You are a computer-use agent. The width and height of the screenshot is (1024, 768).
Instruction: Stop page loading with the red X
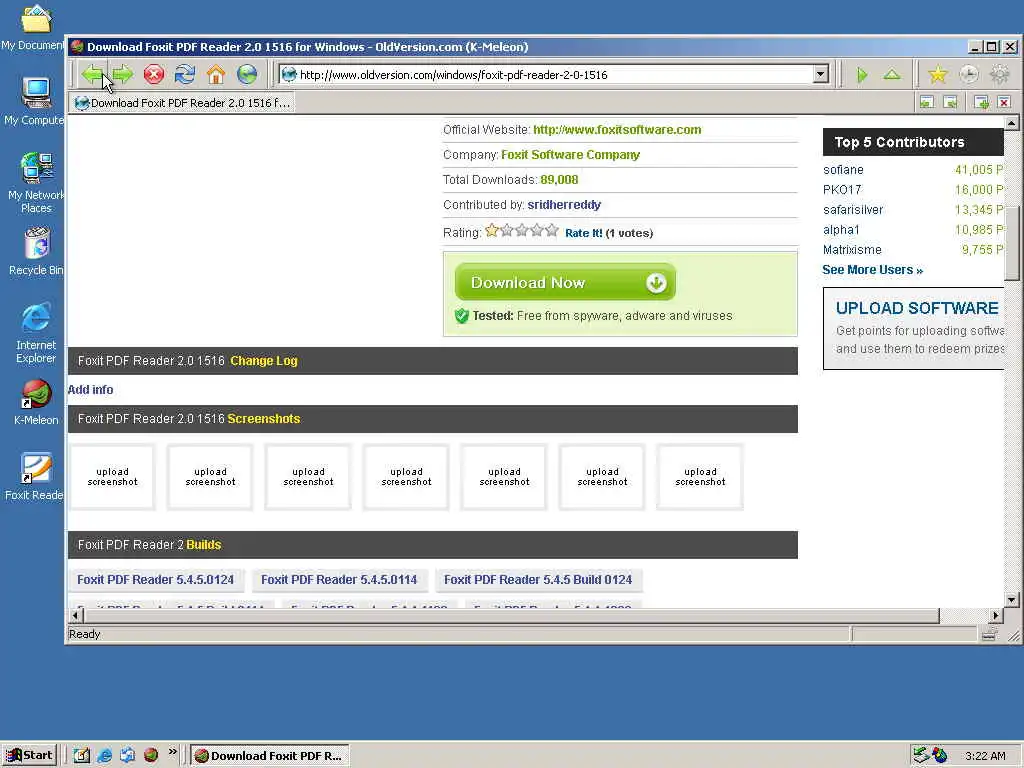point(154,74)
